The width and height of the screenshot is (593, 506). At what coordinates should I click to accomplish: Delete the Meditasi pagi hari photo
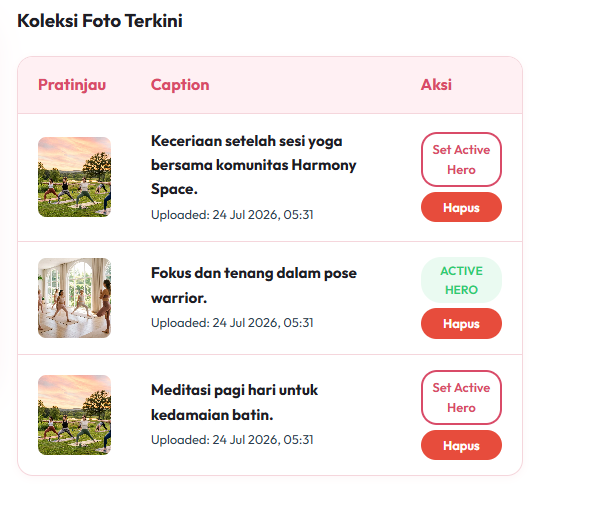point(461,445)
